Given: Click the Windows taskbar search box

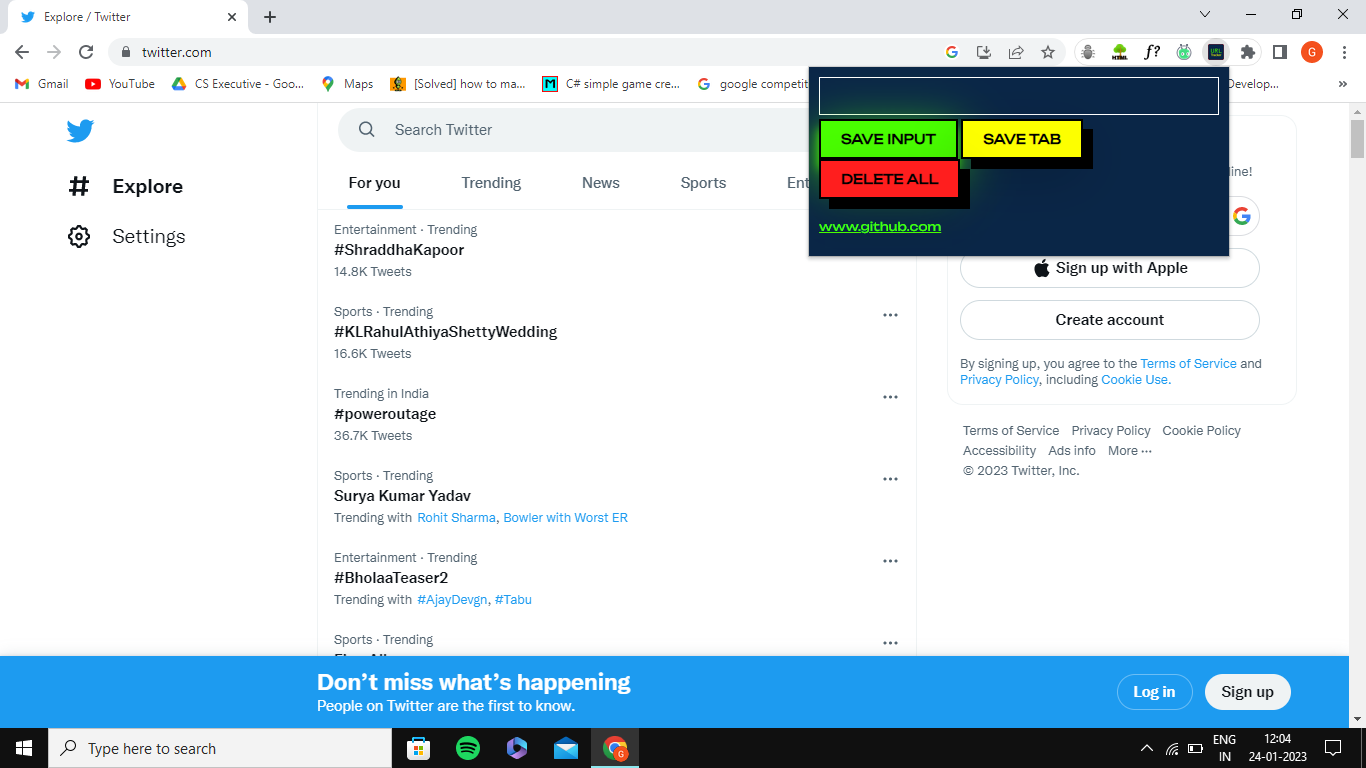Looking at the screenshot, I should point(220,748).
